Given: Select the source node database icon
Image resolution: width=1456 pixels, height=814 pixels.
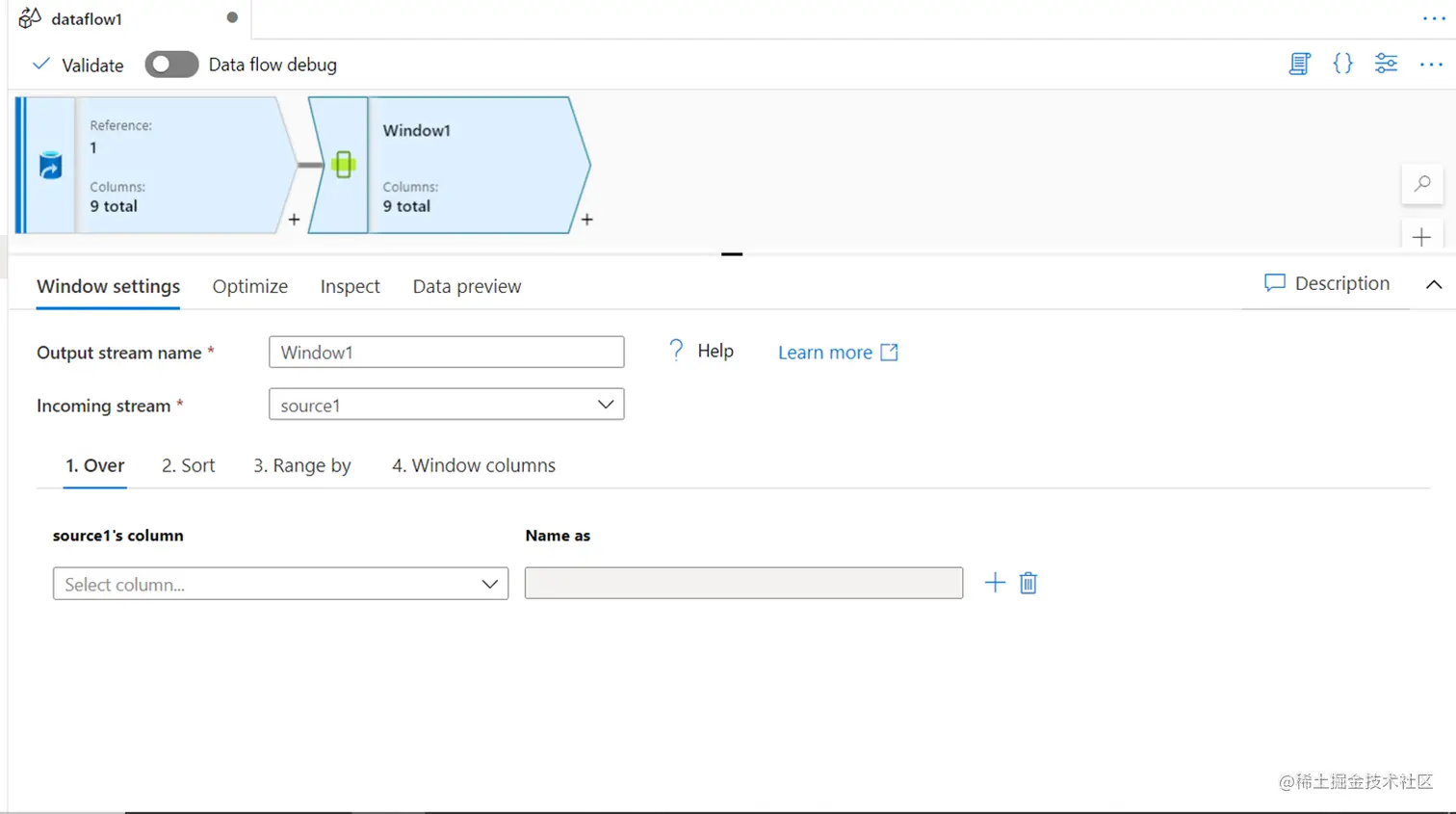Looking at the screenshot, I should pos(50,166).
